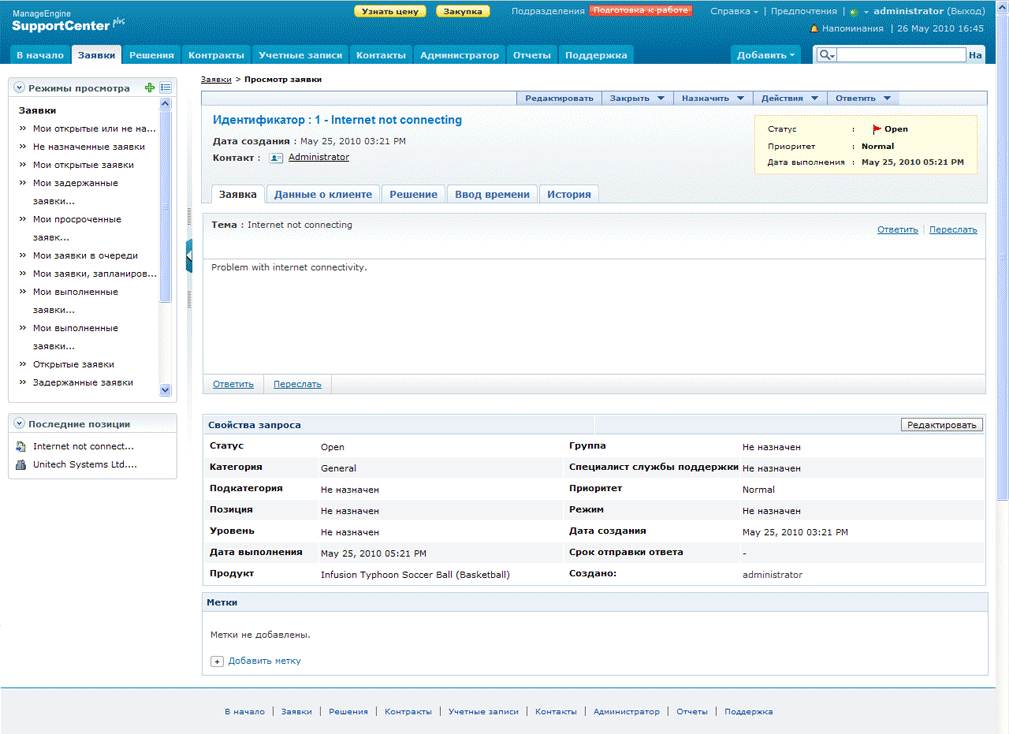Open the Контакты main tab
The image size is (1009, 734).
[x=381, y=55]
